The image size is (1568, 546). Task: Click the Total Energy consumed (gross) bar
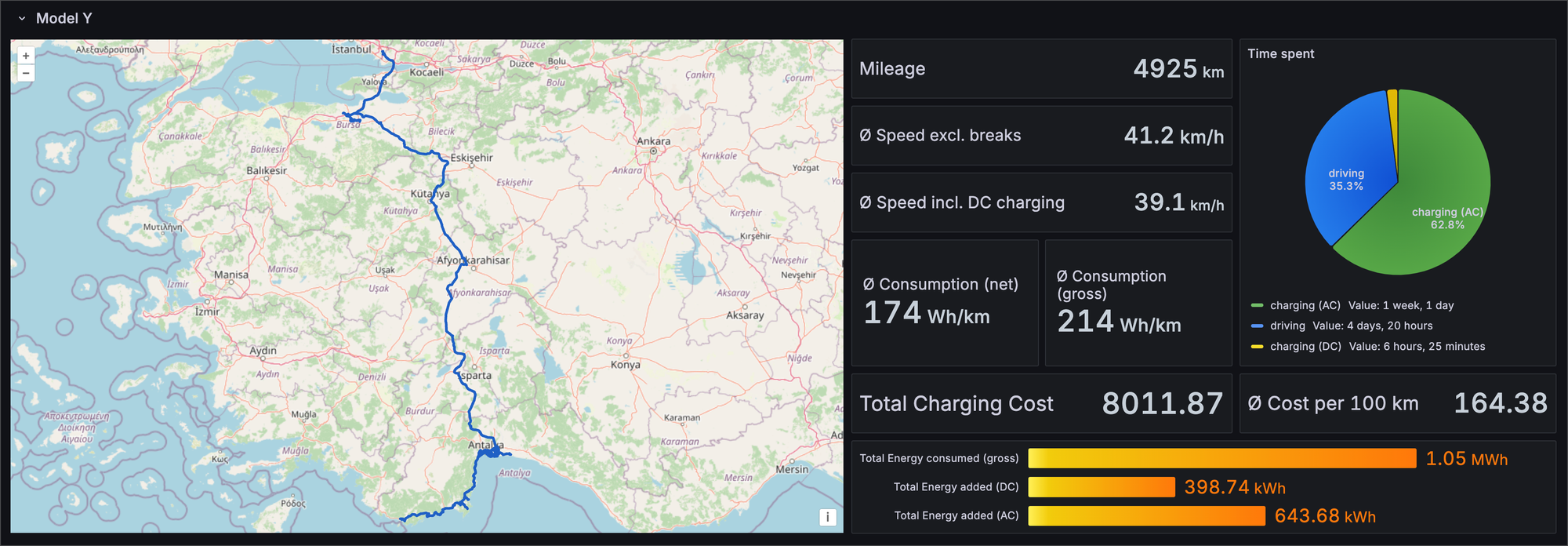(1221, 458)
